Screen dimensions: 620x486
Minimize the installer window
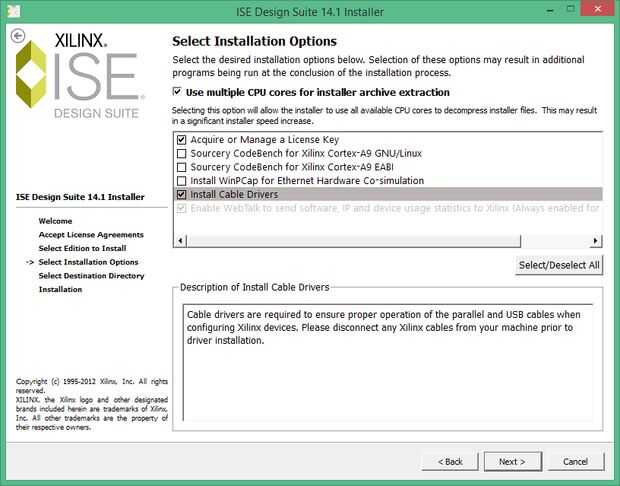pos(550,10)
